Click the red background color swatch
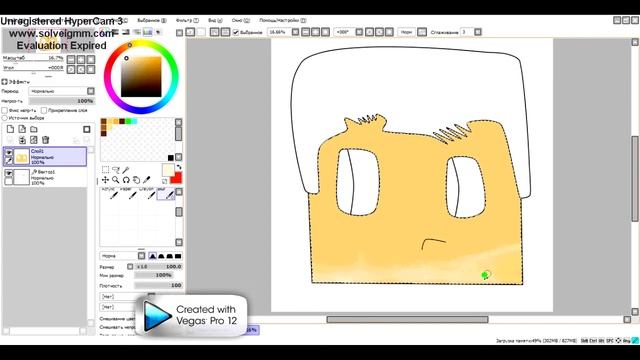 point(176,178)
